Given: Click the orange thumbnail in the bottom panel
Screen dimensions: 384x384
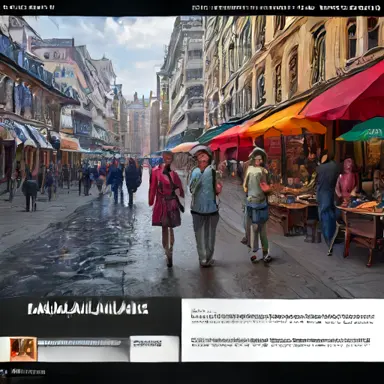Looking at the screenshot, I should point(23,349).
